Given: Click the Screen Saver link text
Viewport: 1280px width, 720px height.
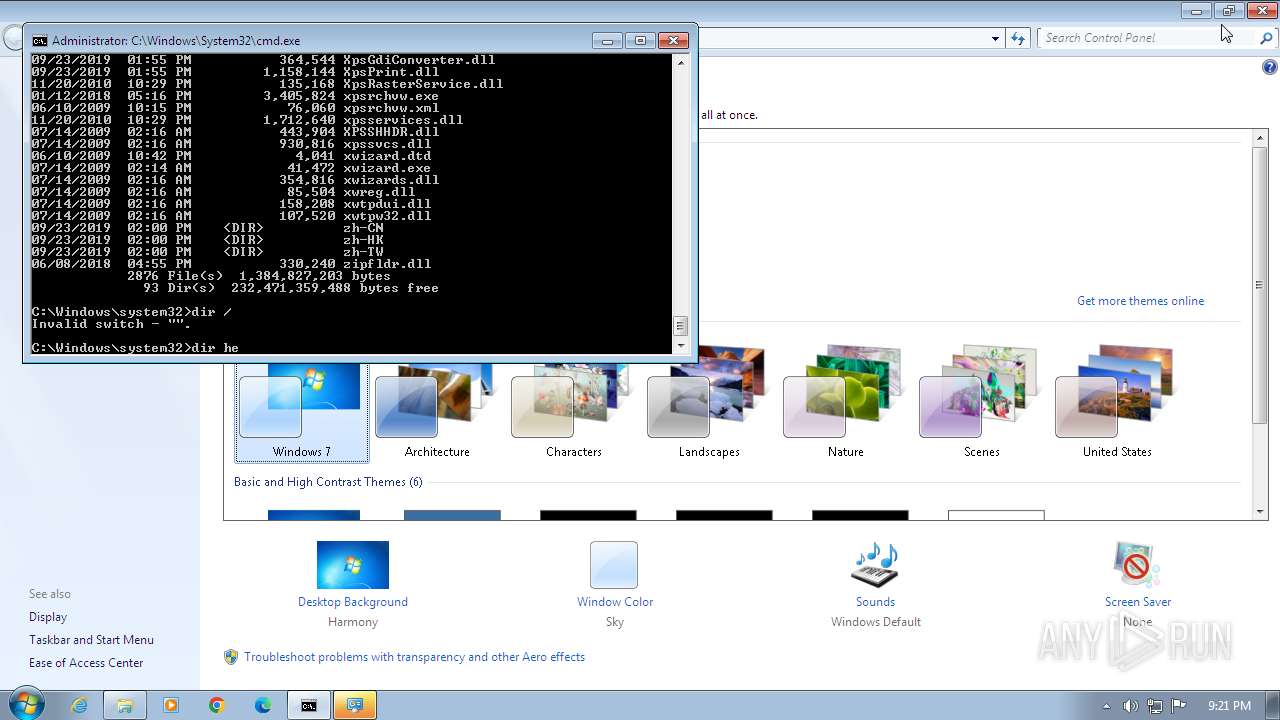Looking at the screenshot, I should [x=1137, y=602].
